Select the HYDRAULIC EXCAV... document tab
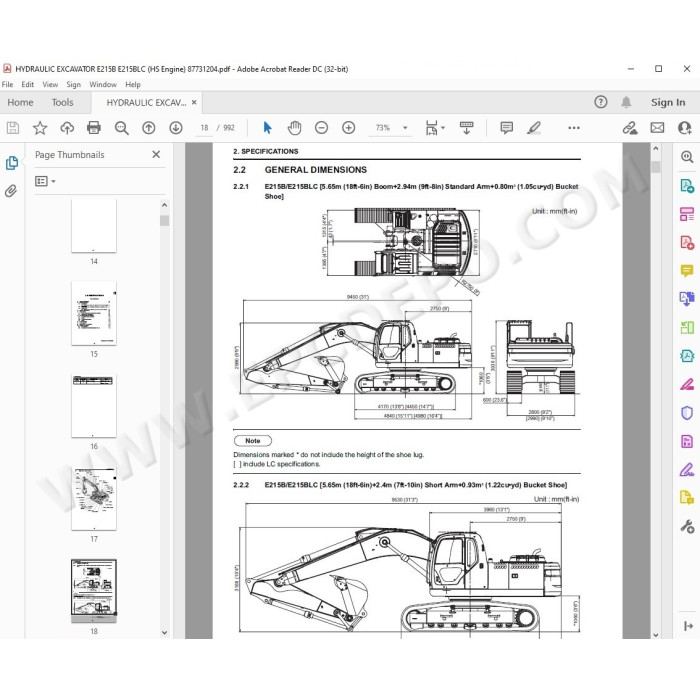This screenshot has height=700, width=700. click(146, 103)
